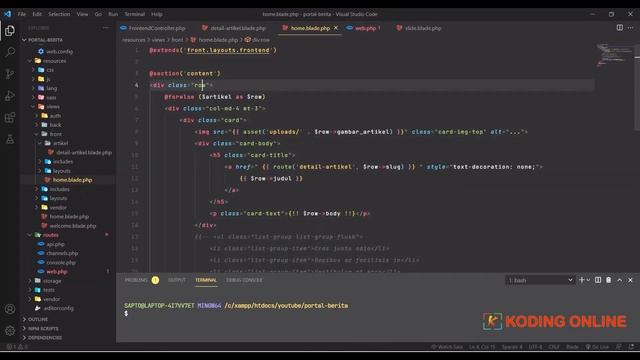The width and height of the screenshot is (640, 360).
Task: Maximize the panel with up chevron
Action: pyautogui.click(x=620, y=280)
